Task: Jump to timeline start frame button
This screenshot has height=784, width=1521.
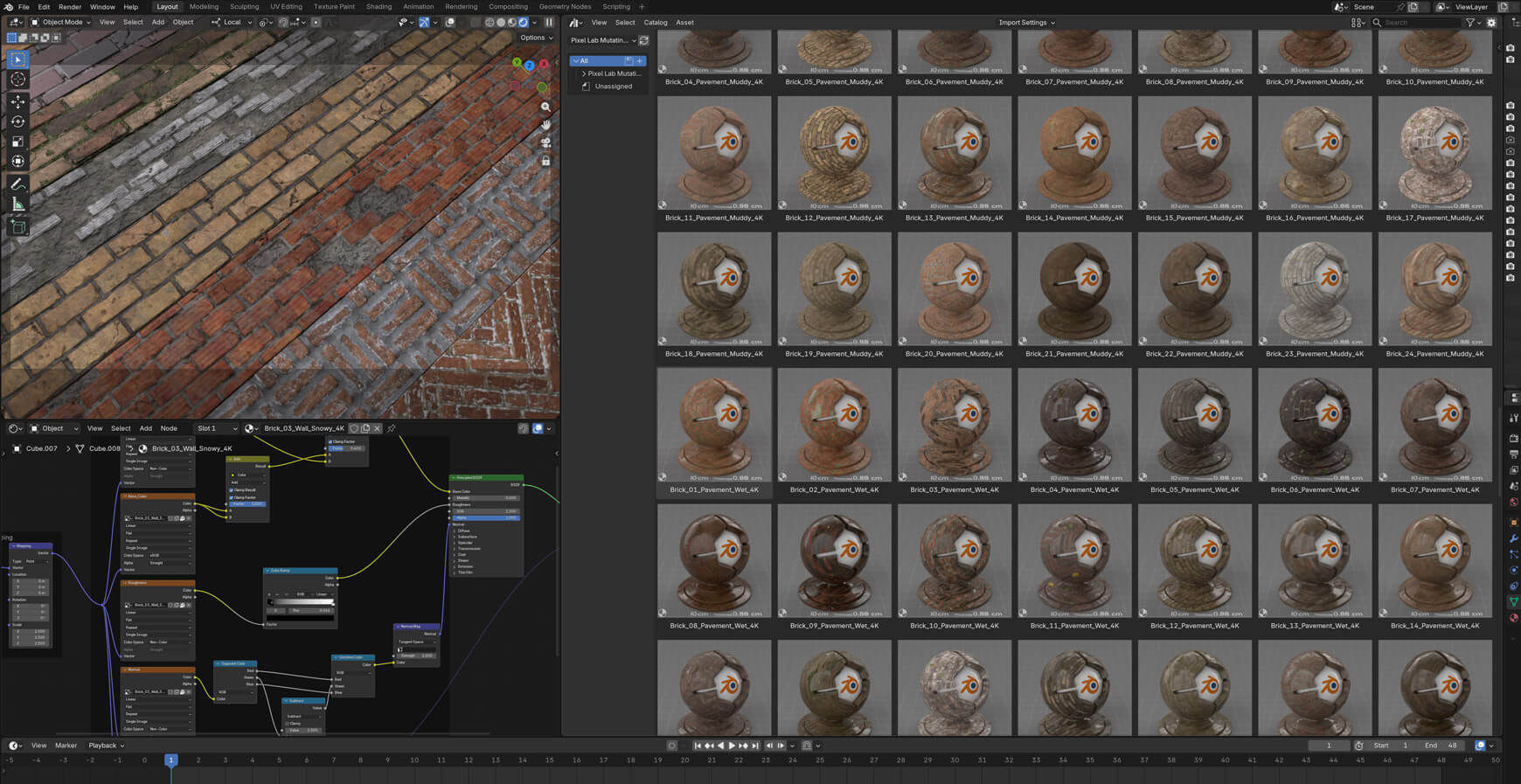Action: (x=698, y=746)
